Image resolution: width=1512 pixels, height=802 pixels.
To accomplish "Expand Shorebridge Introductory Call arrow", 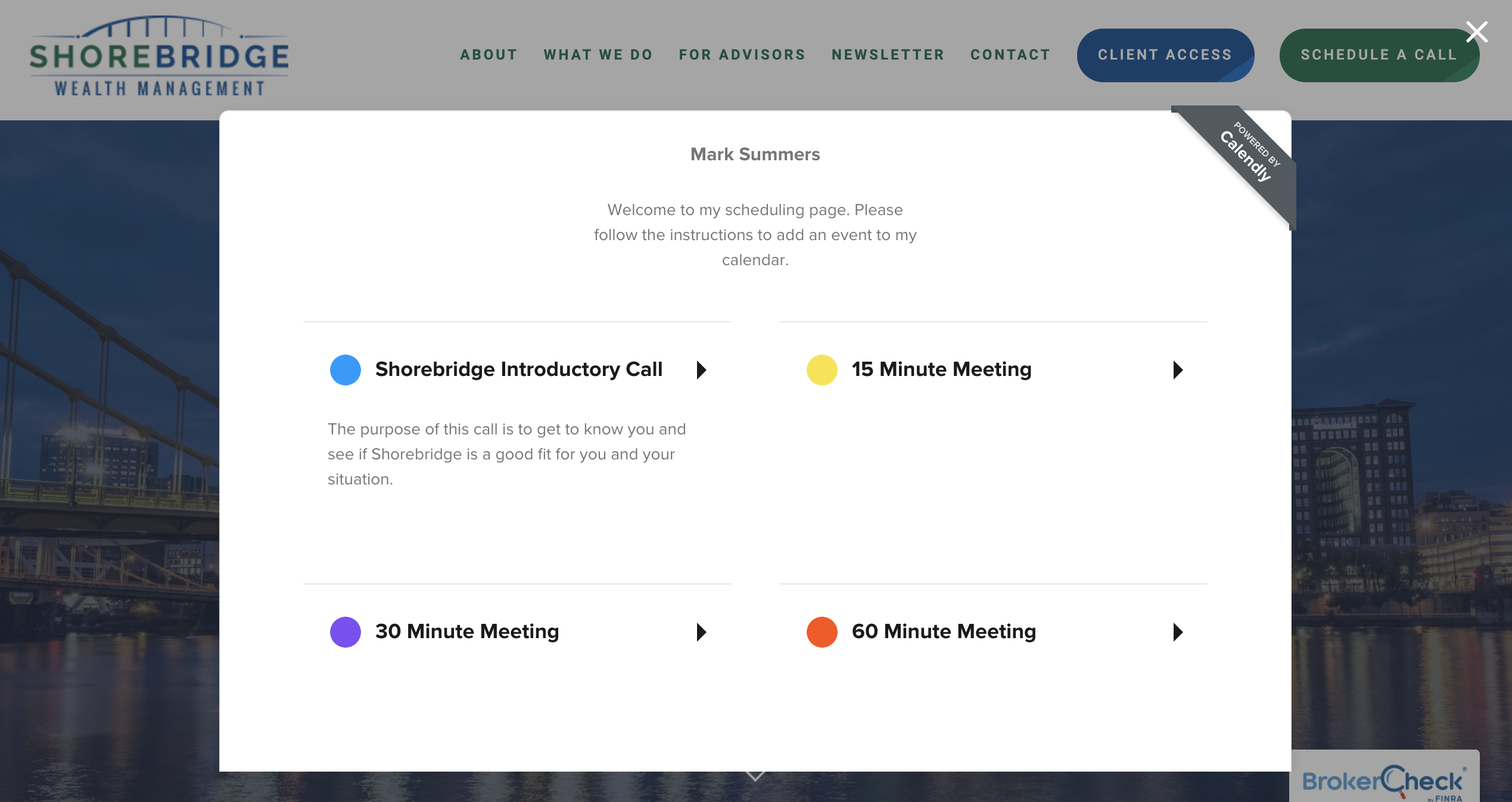I will 702,370.
